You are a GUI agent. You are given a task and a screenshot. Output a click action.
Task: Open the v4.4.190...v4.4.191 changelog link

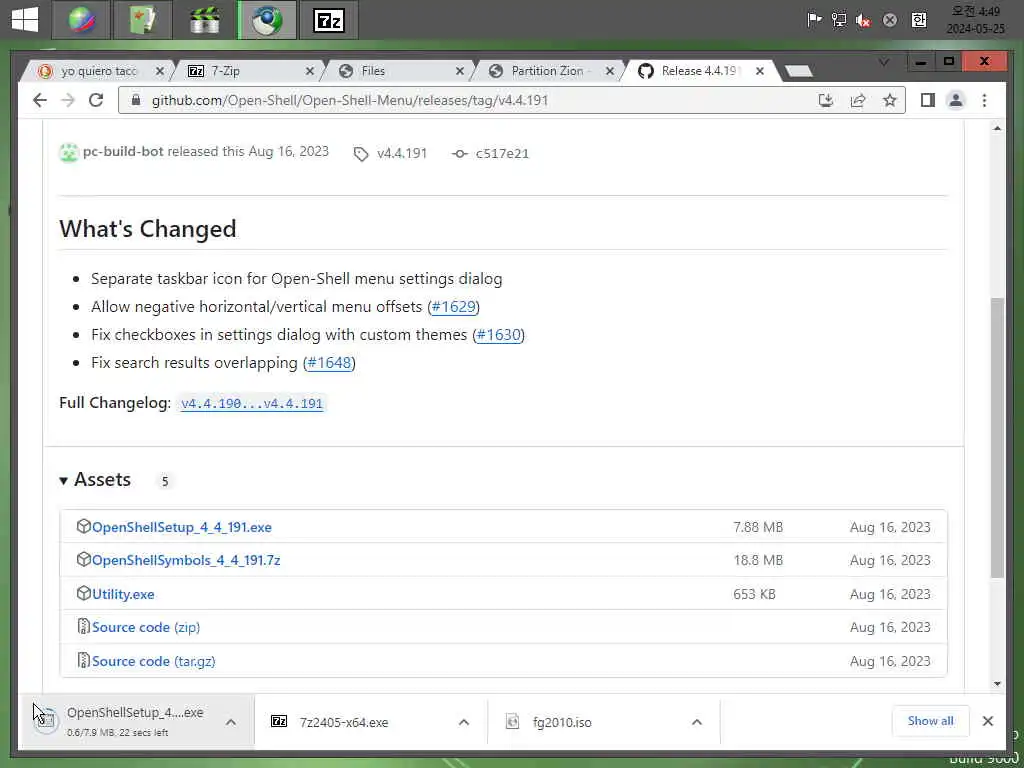point(252,404)
